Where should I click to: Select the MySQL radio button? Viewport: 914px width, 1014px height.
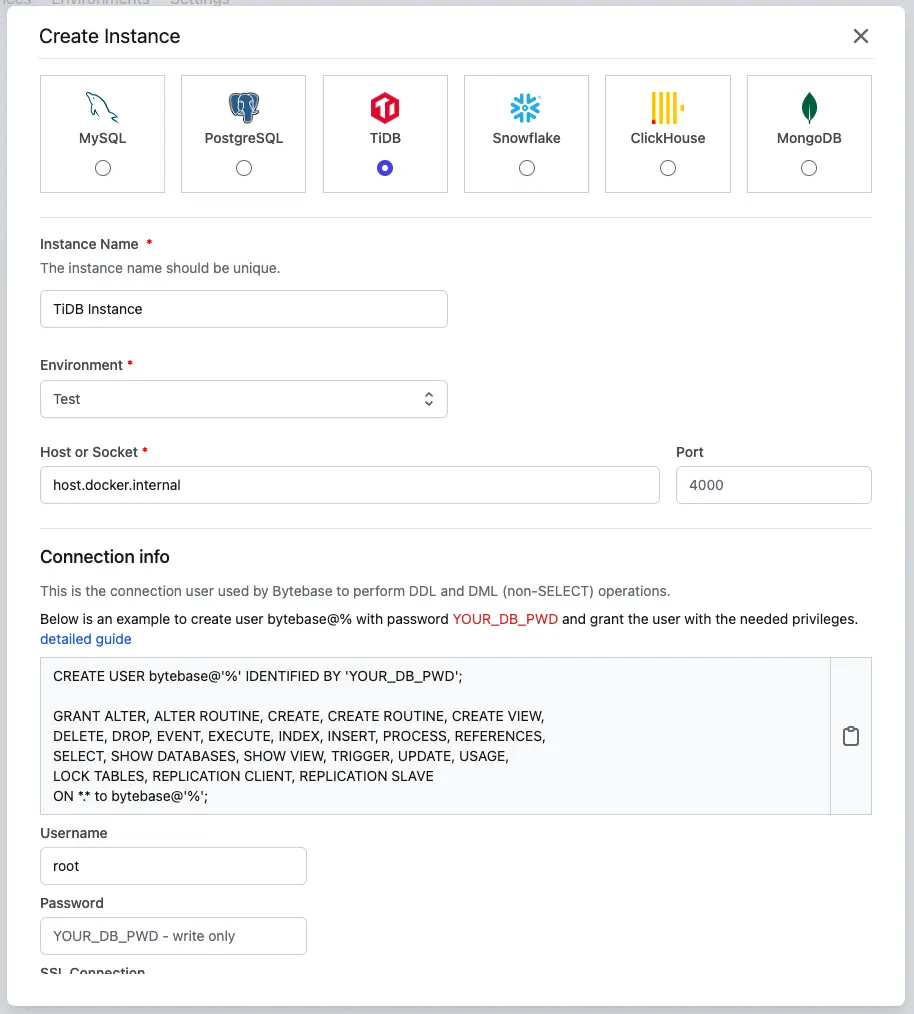pyautogui.click(x=103, y=168)
